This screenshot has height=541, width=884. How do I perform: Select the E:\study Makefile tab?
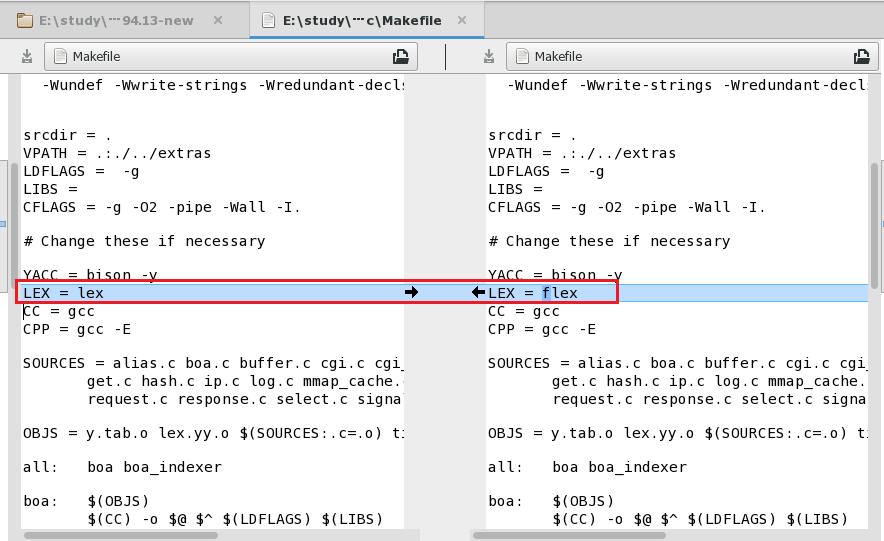360,20
